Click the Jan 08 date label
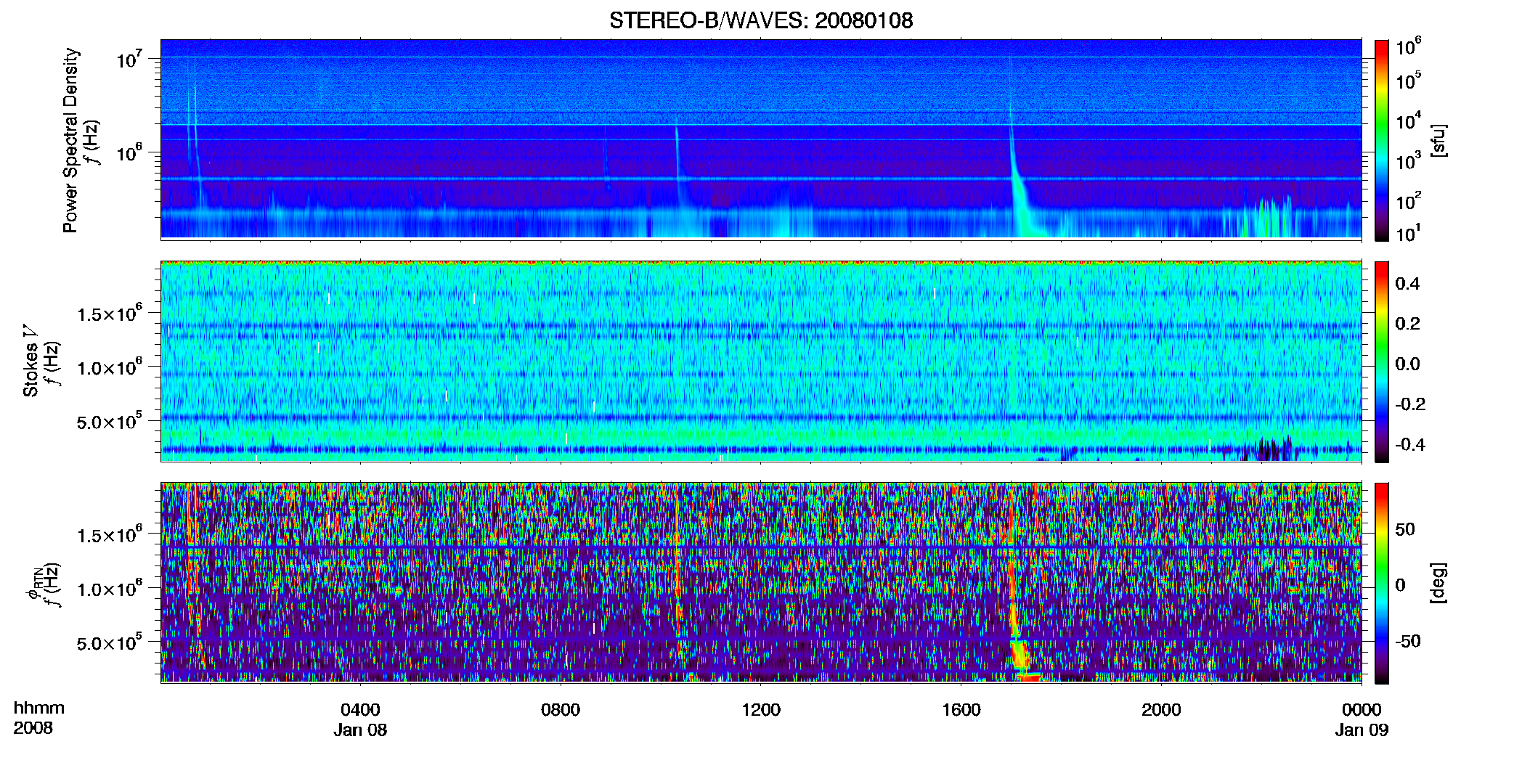The width and height of the screenshot is (1522, 784). pos(360,730)
